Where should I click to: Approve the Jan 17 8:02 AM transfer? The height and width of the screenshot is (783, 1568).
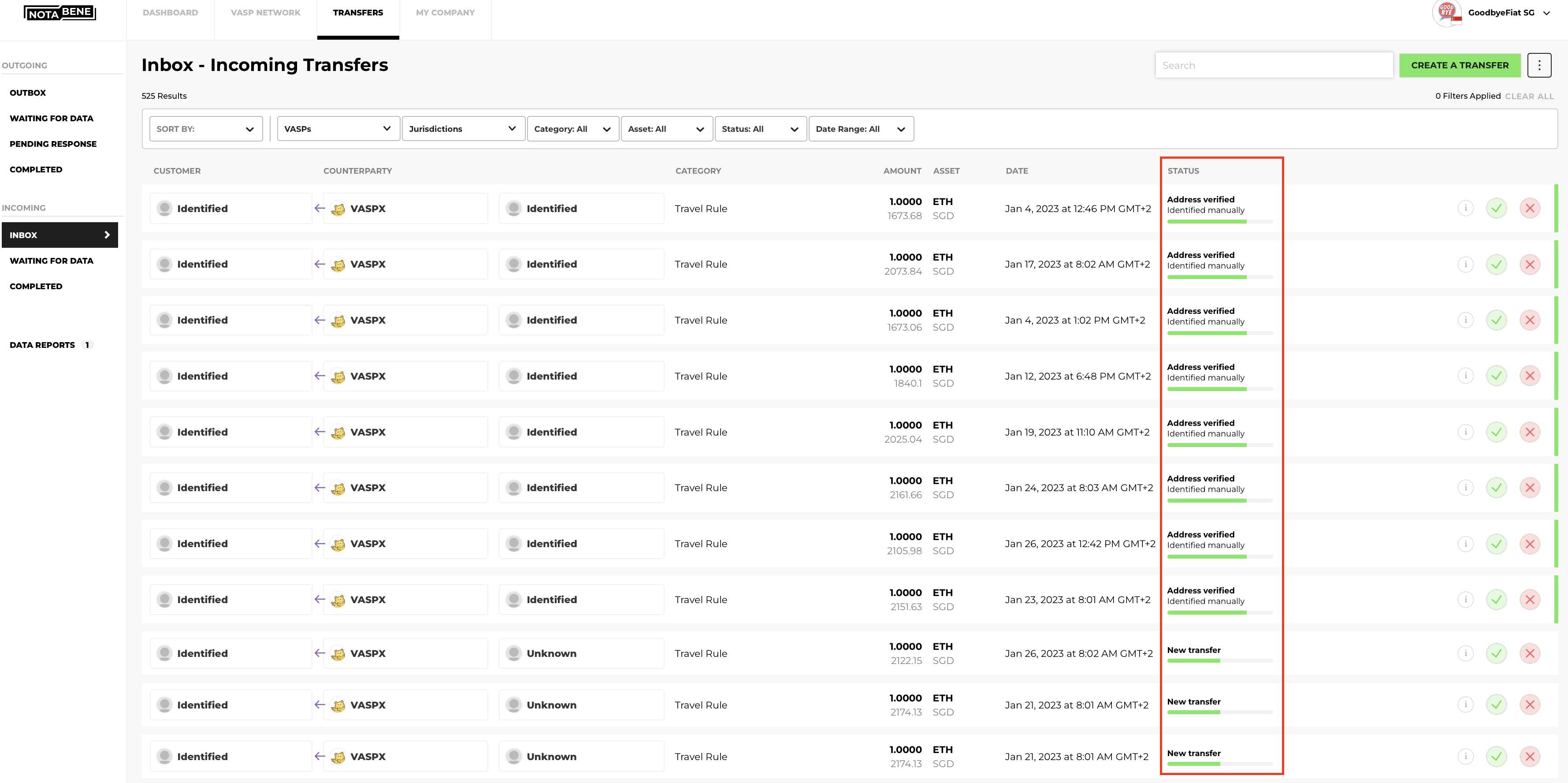point(1496,264)
